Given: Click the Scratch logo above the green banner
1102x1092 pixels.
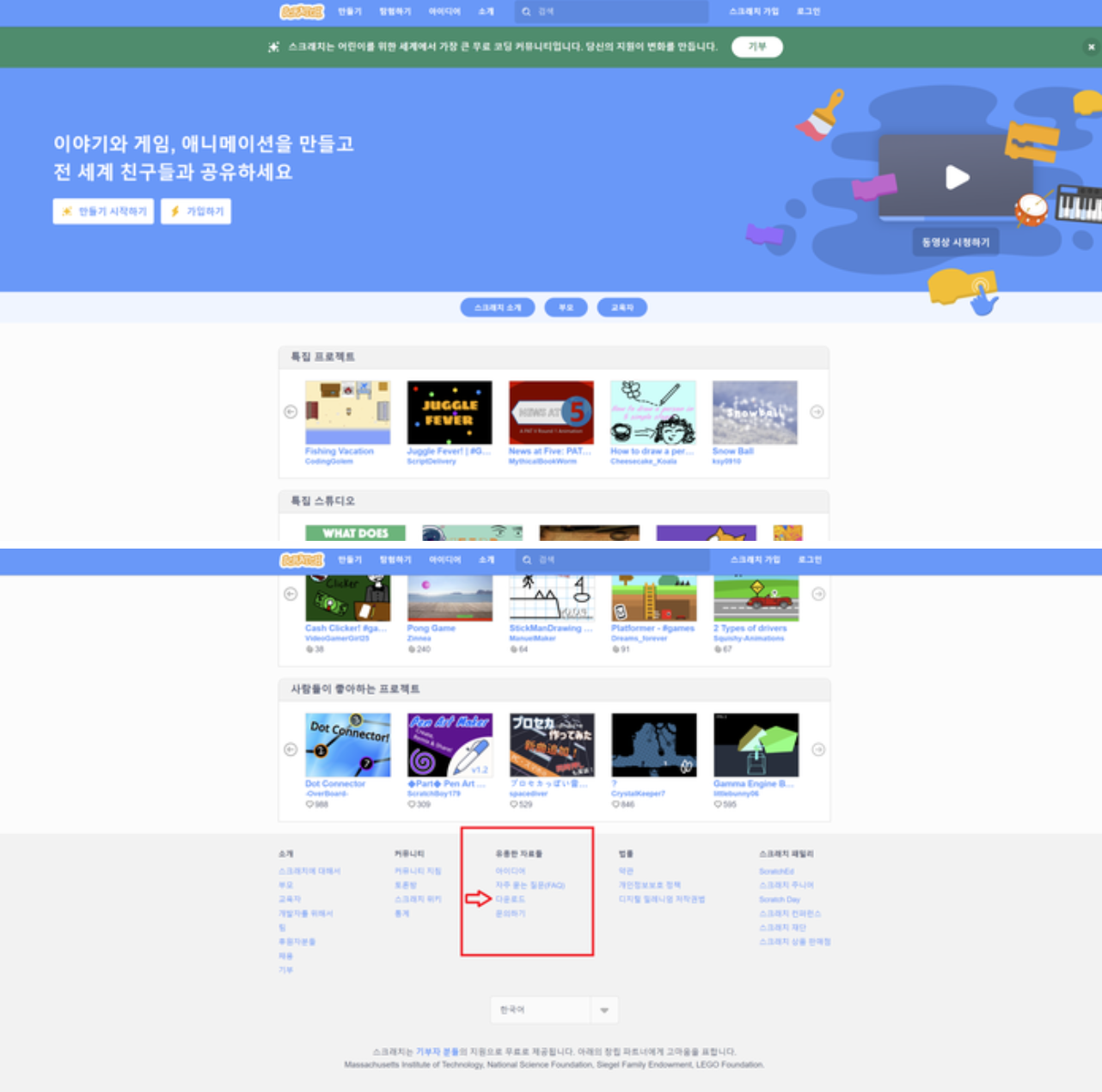Looking at the screenshot, I should [x=302, y=11].
